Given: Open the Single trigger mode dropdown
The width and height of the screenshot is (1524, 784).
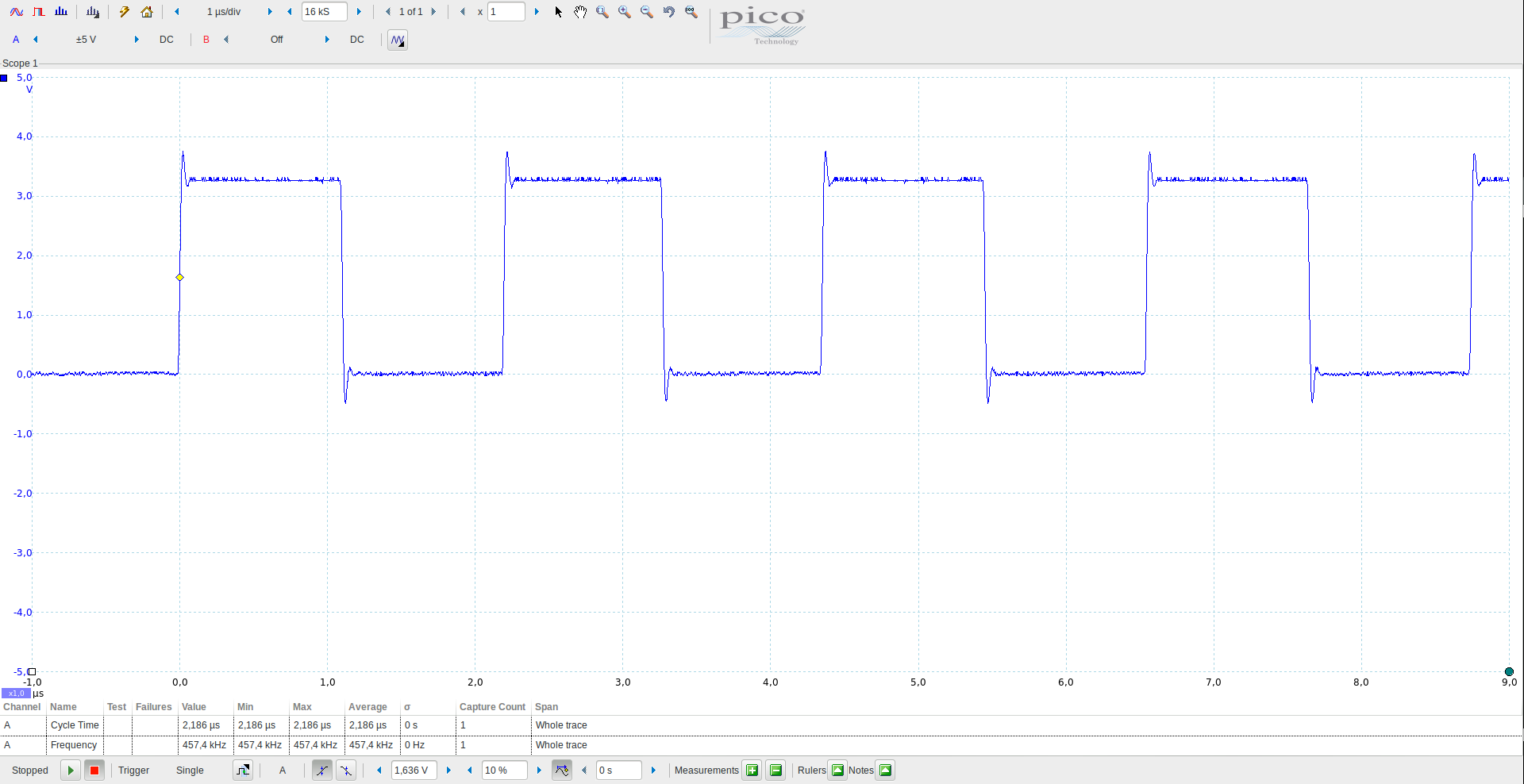Looking at the screenshot, I should (190, 771).
